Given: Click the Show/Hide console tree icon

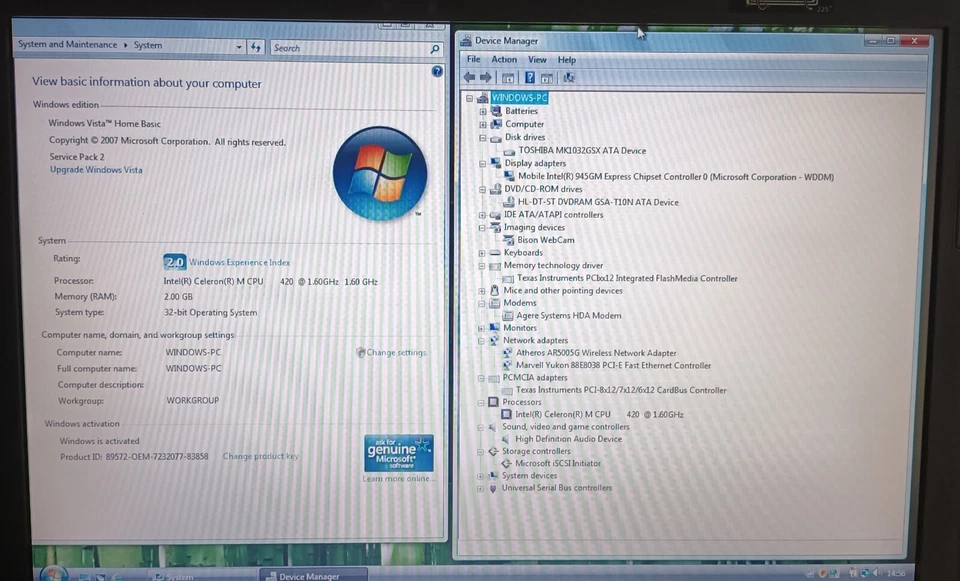Looking at the screenshot, I should [x=506, y=77].
